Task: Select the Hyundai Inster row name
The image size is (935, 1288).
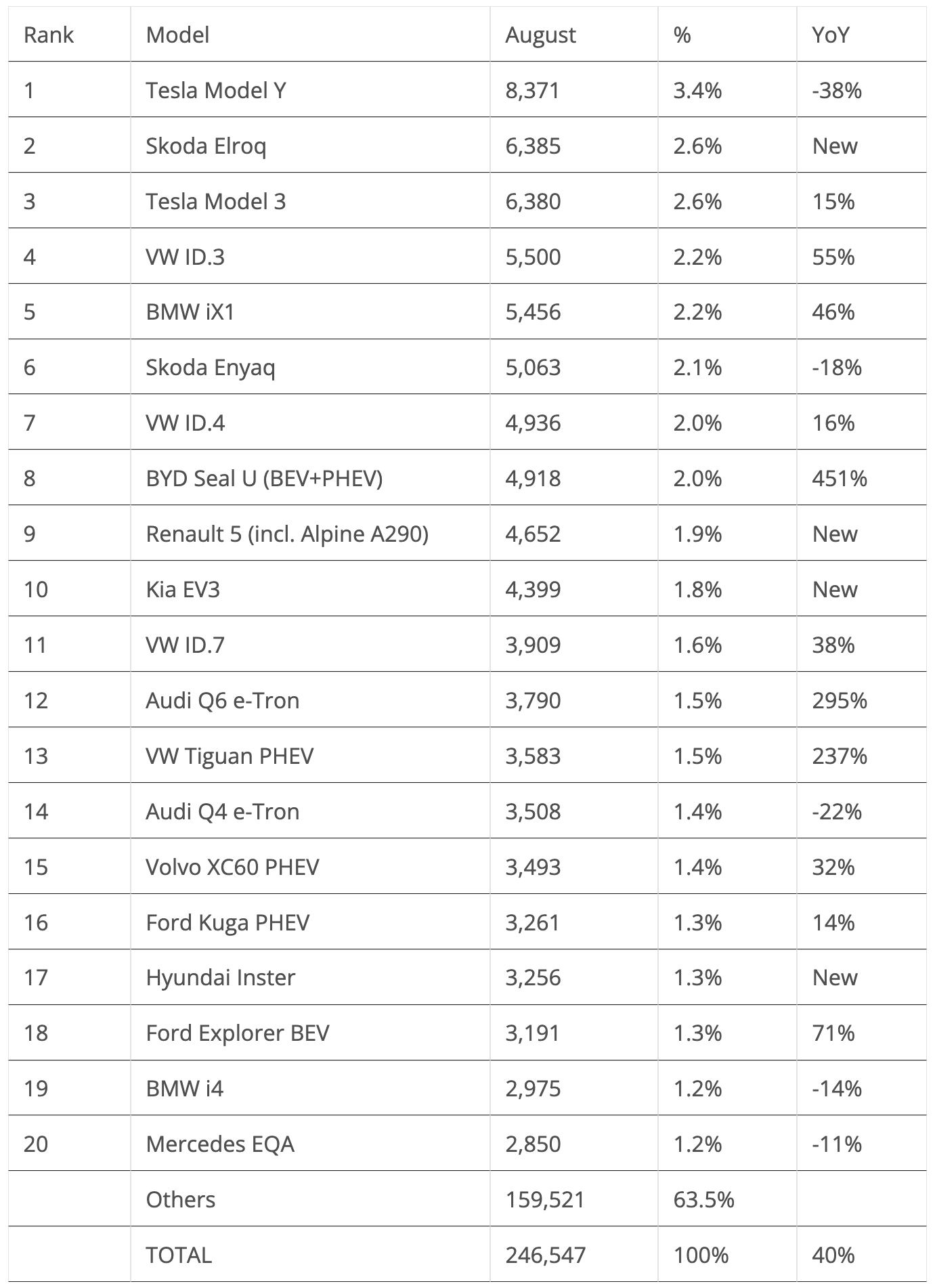Action: (x=221, y=978)
